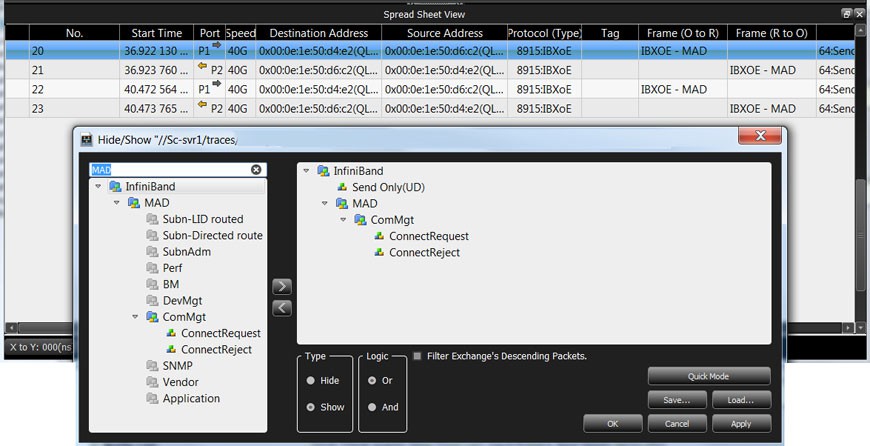The image size is (870, 446).
Task: Click ConnectRequest icon in left tree
Action: pos(171,333)
